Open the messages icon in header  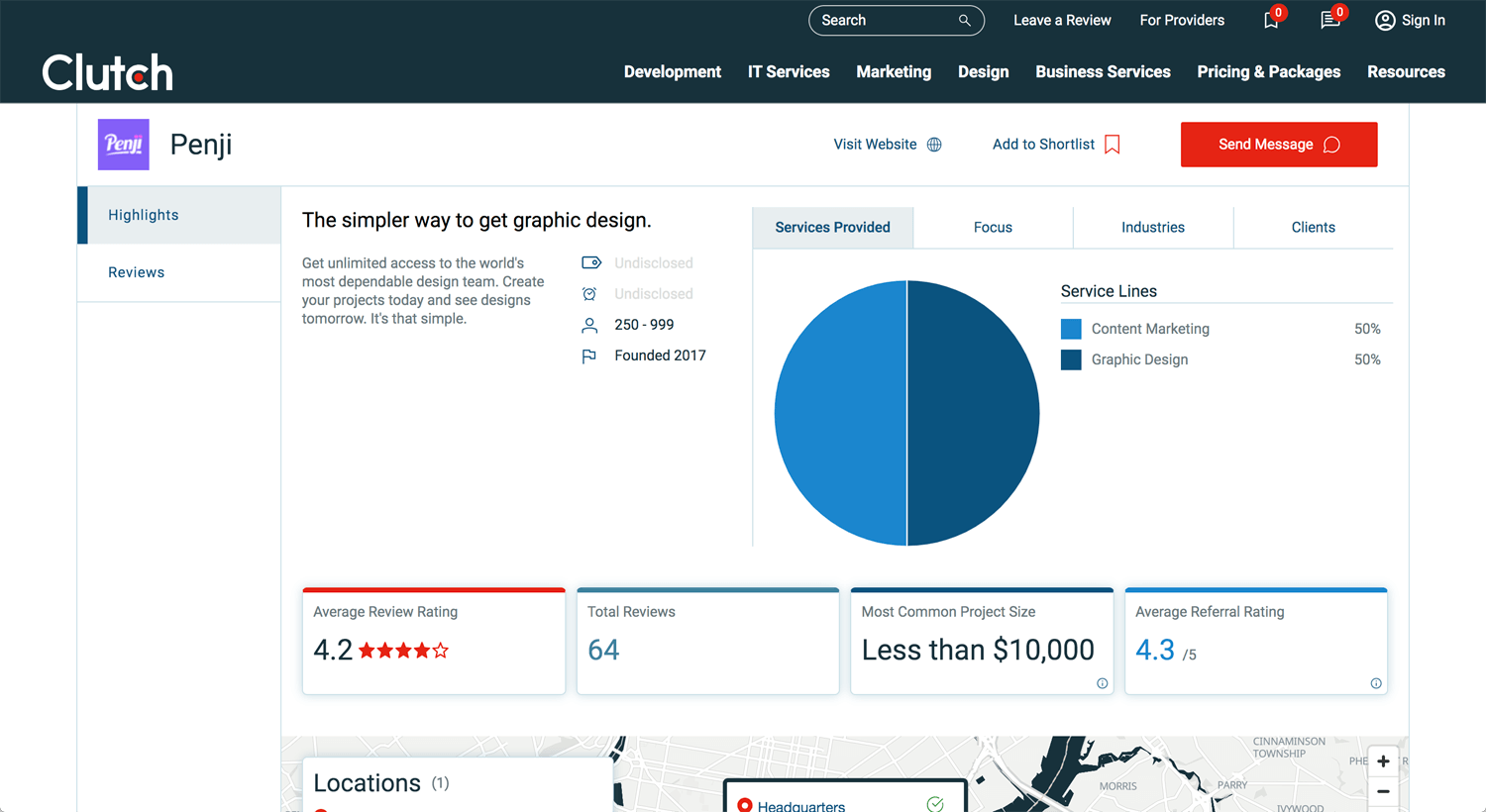point(1329,20)
